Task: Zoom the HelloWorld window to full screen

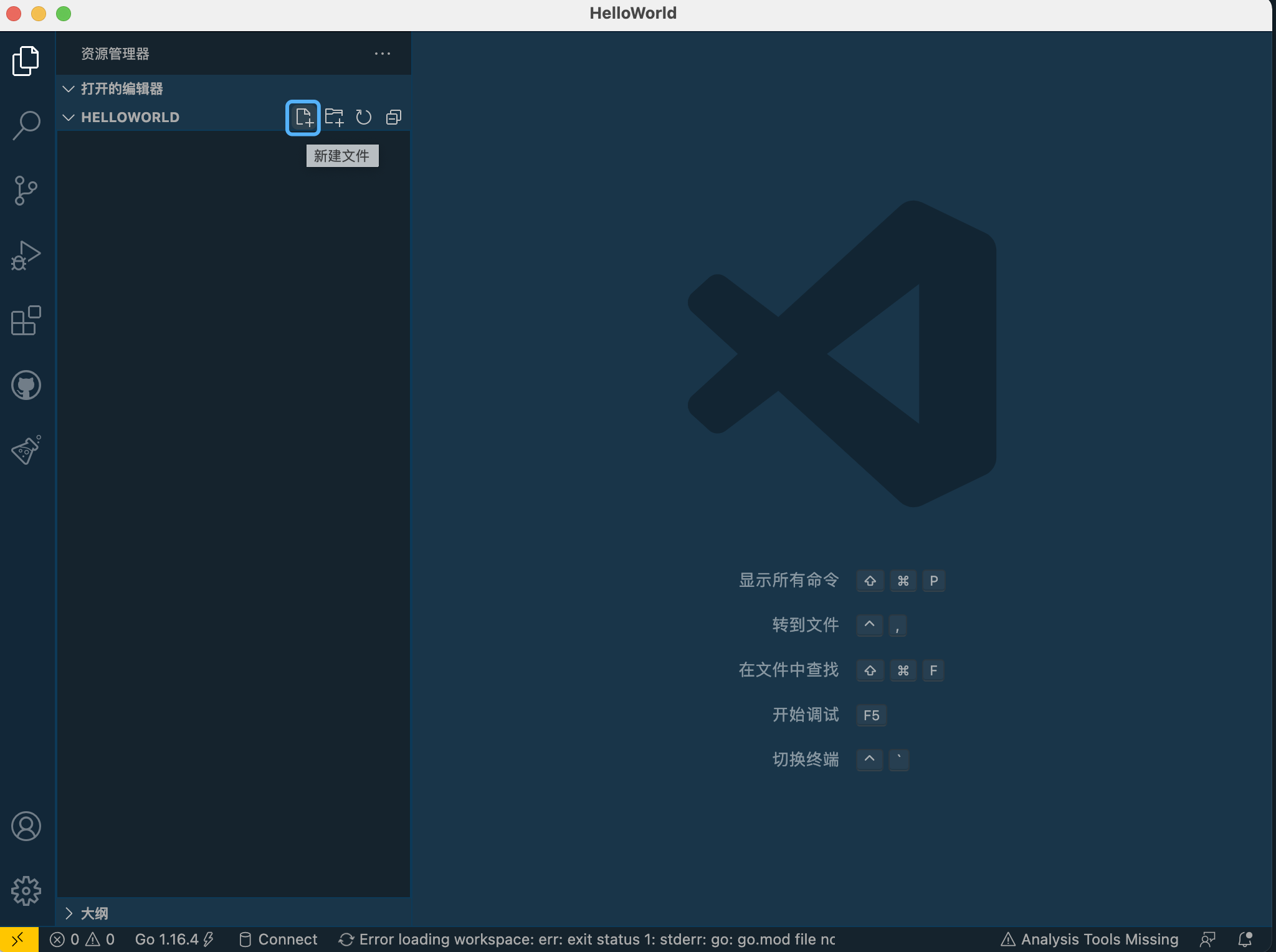Action: (x=64, y=13)
